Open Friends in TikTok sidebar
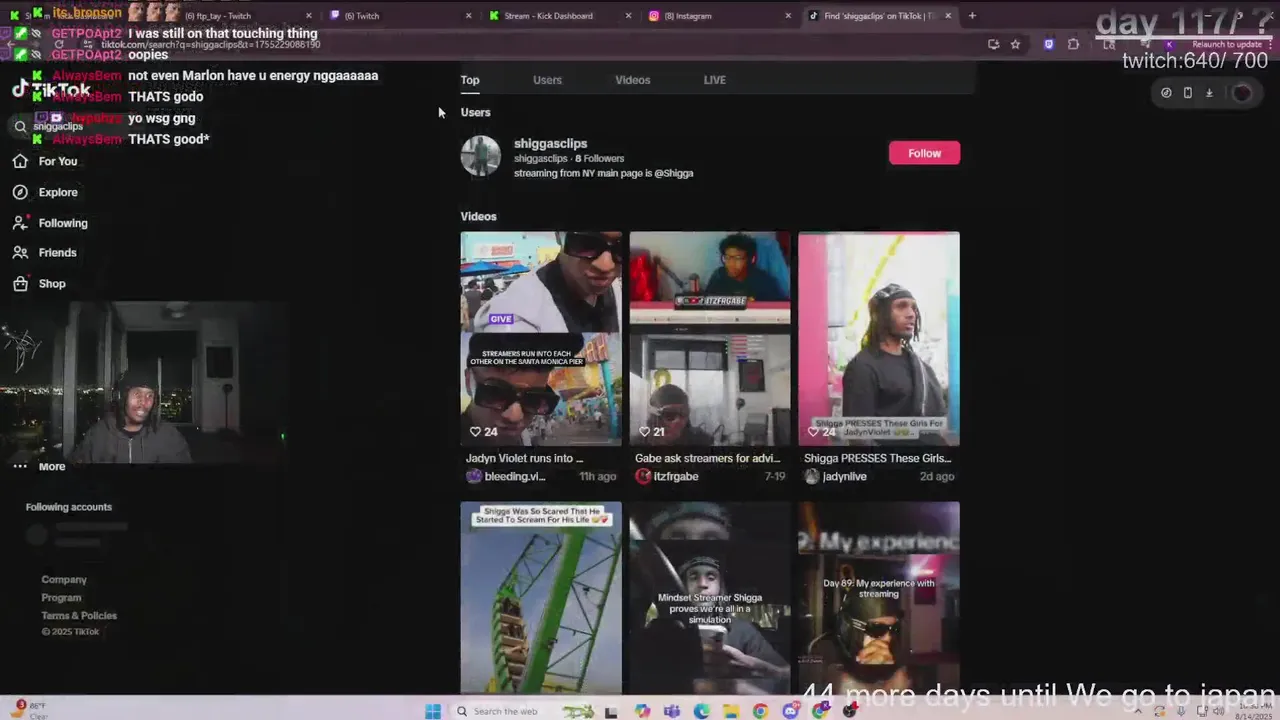 pyautogui.click(x=45, y=253)
